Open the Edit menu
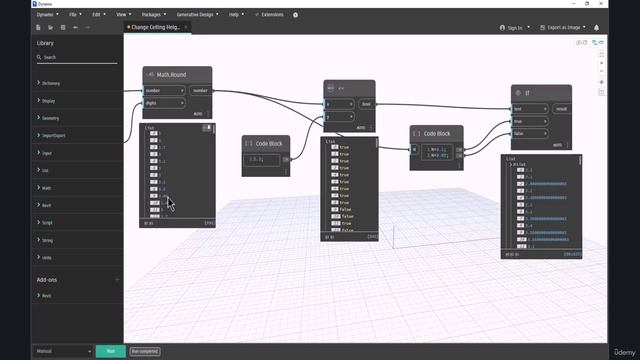The image size is (640, 360). (99, 15)
